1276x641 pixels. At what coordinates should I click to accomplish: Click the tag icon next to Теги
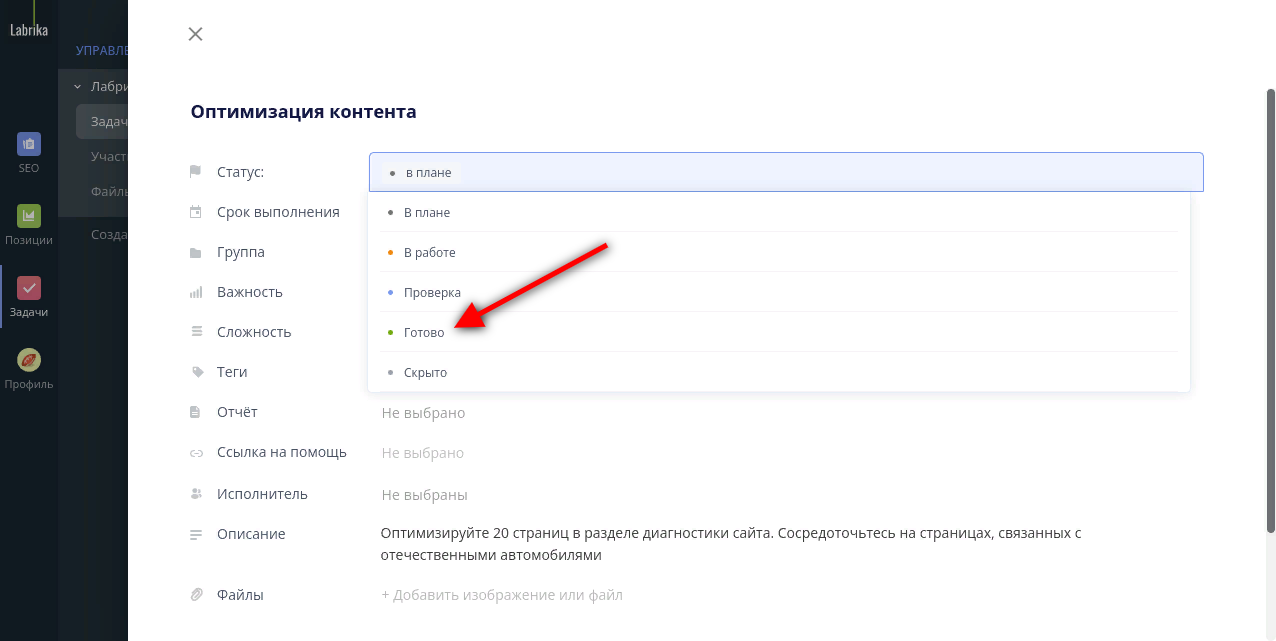(196, 372)
